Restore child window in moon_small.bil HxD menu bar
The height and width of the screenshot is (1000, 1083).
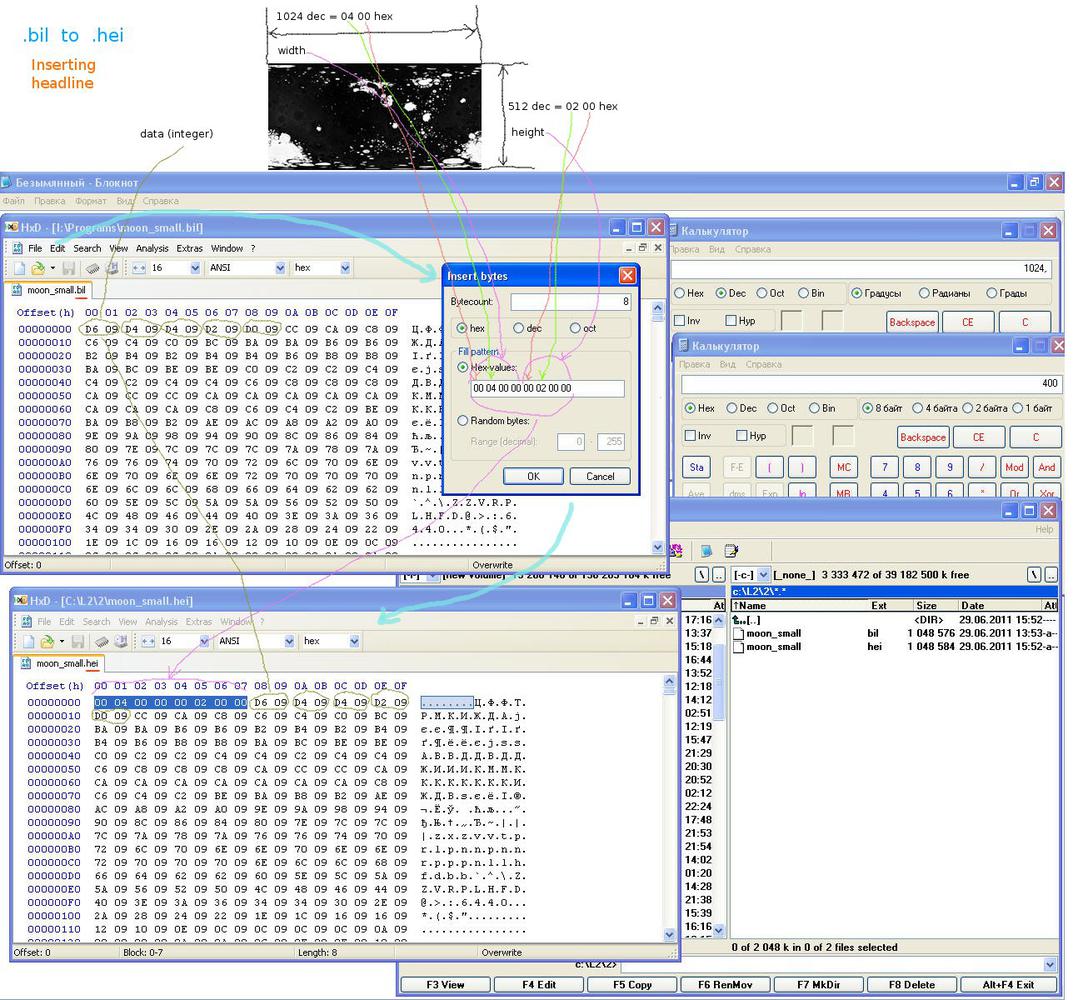pos(642,247)
